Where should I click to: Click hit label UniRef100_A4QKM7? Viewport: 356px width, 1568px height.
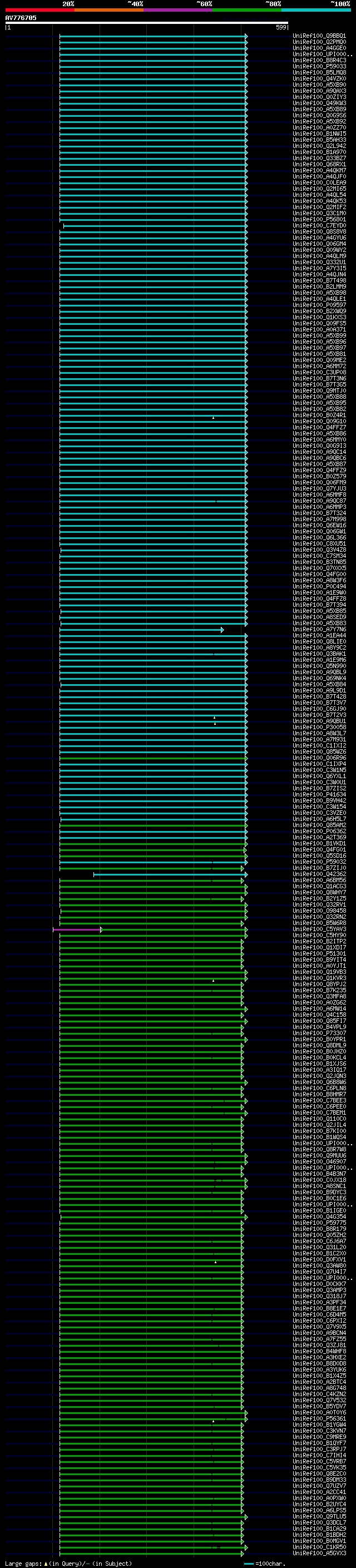click(319, 170)
